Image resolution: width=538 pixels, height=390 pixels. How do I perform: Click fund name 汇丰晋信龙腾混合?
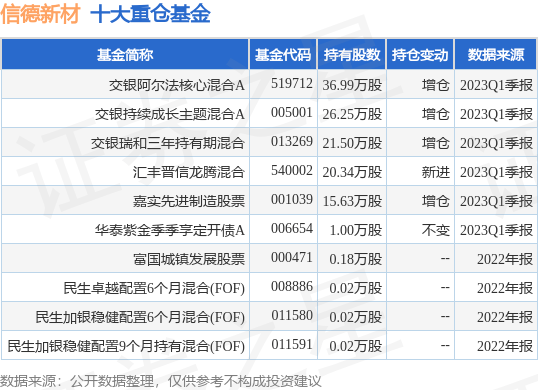point(189,172)
